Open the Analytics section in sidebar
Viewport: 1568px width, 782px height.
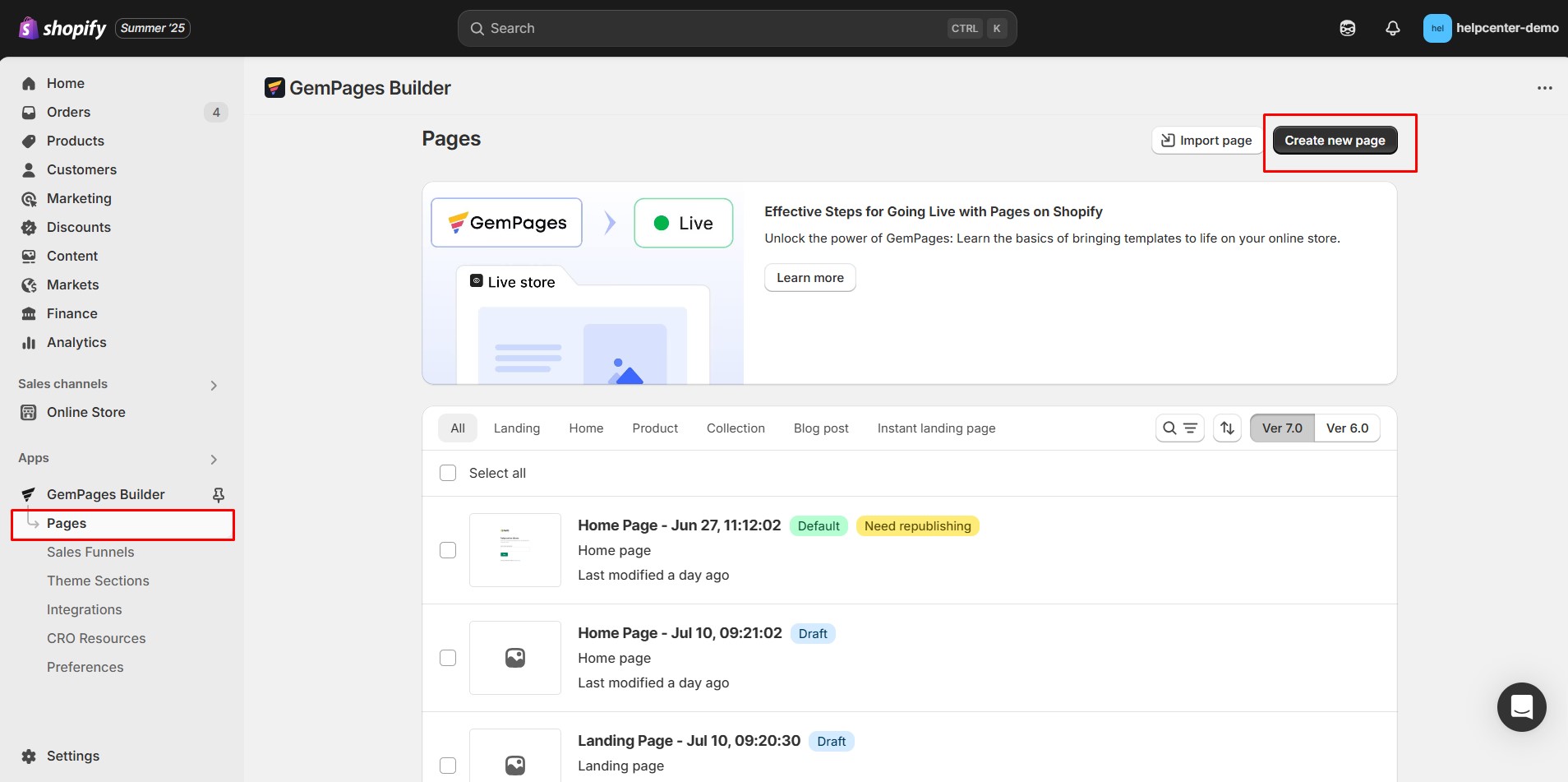(76, 342)
